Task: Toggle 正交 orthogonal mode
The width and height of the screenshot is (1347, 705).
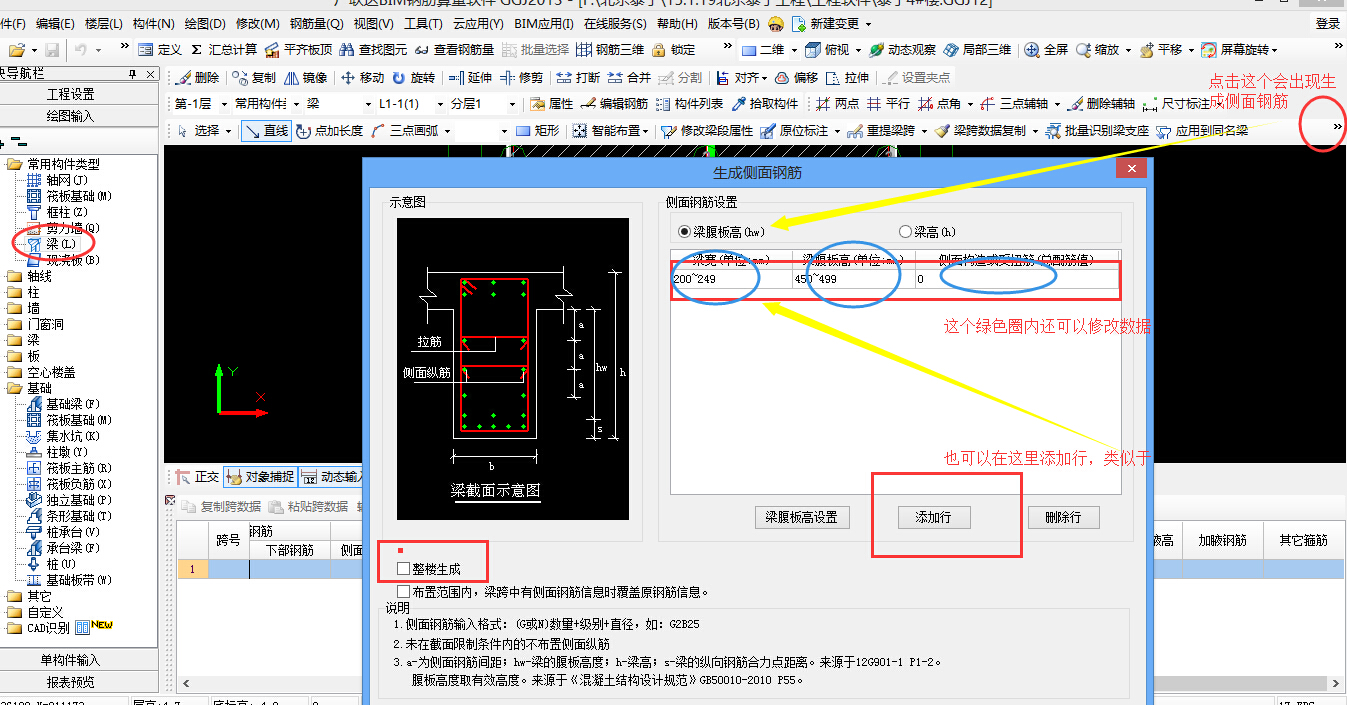Action: [x=198, y=477]
